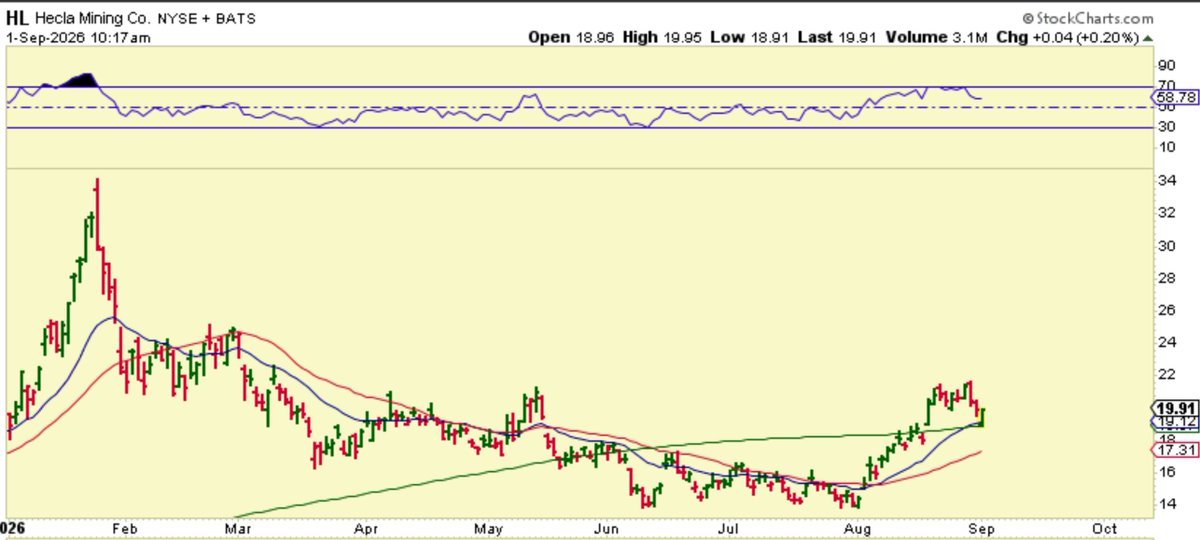This screenshot has width=1200, height=540.
Task: Click the black RSI overbought shaded area
Action: pyautogui.click(x=79, y=80)
